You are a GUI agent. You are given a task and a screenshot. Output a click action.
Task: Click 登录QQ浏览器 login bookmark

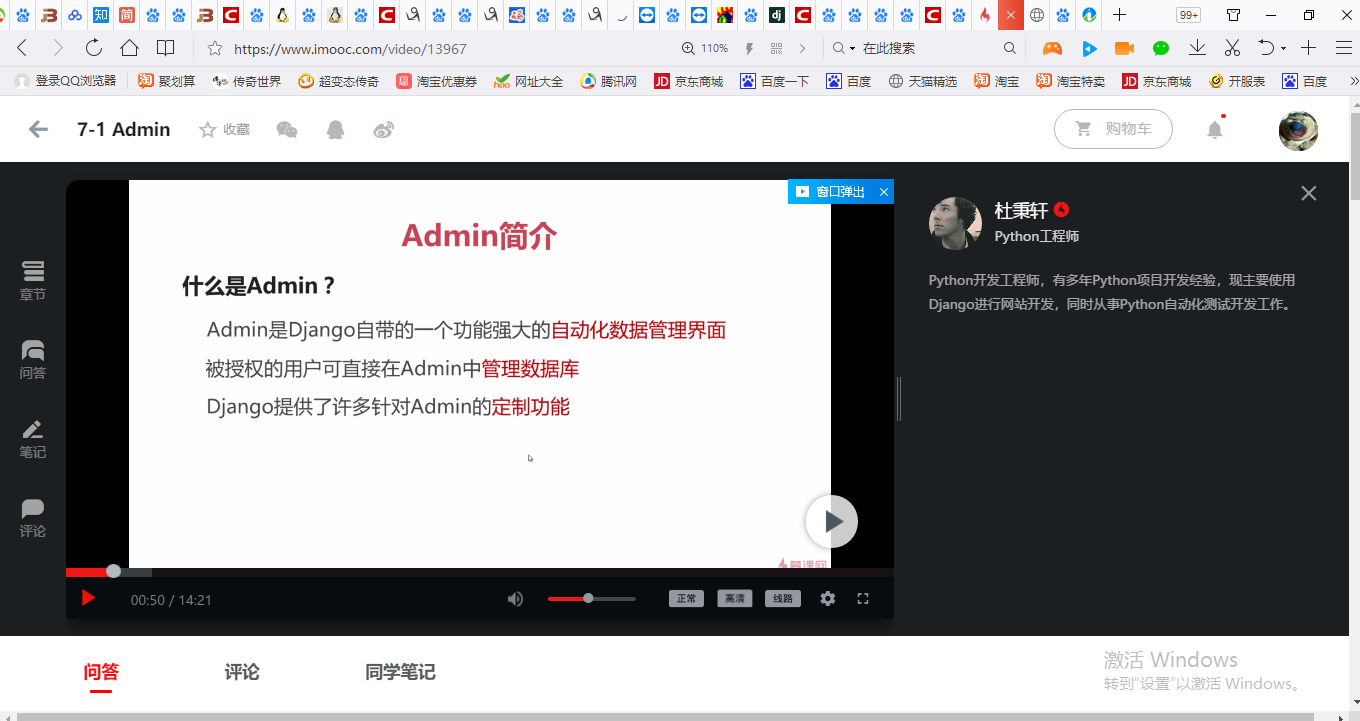66,81
